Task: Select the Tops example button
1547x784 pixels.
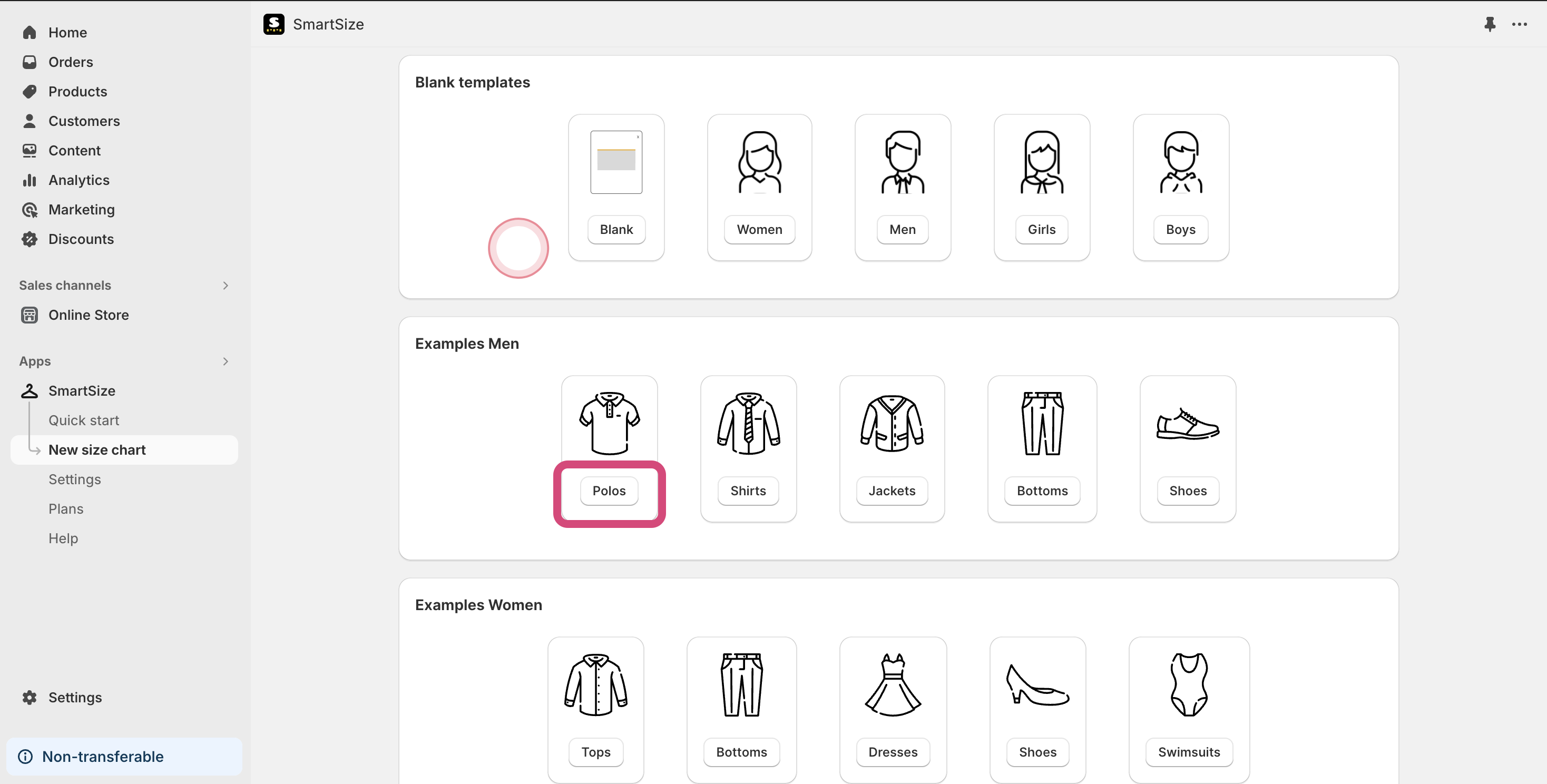Action: click(596, 751)
